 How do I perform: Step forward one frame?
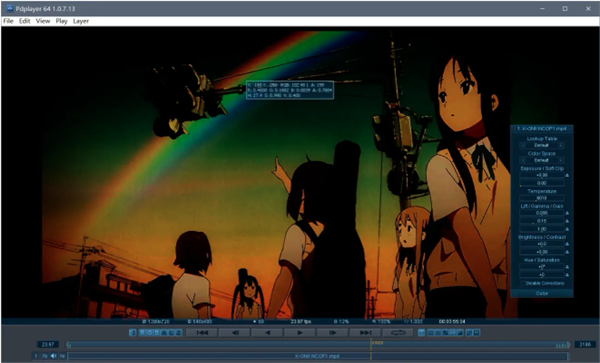click(x=333, y=333)
